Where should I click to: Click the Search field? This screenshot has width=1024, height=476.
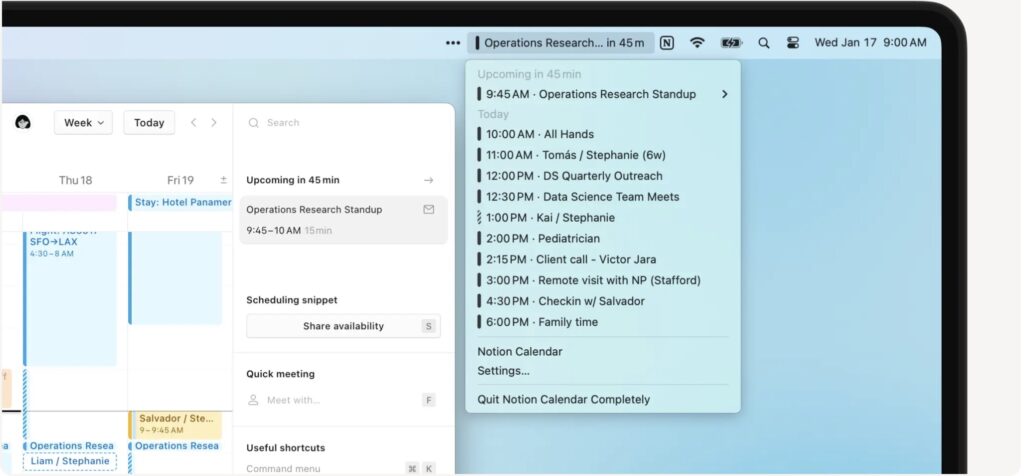tap(344, 123)
